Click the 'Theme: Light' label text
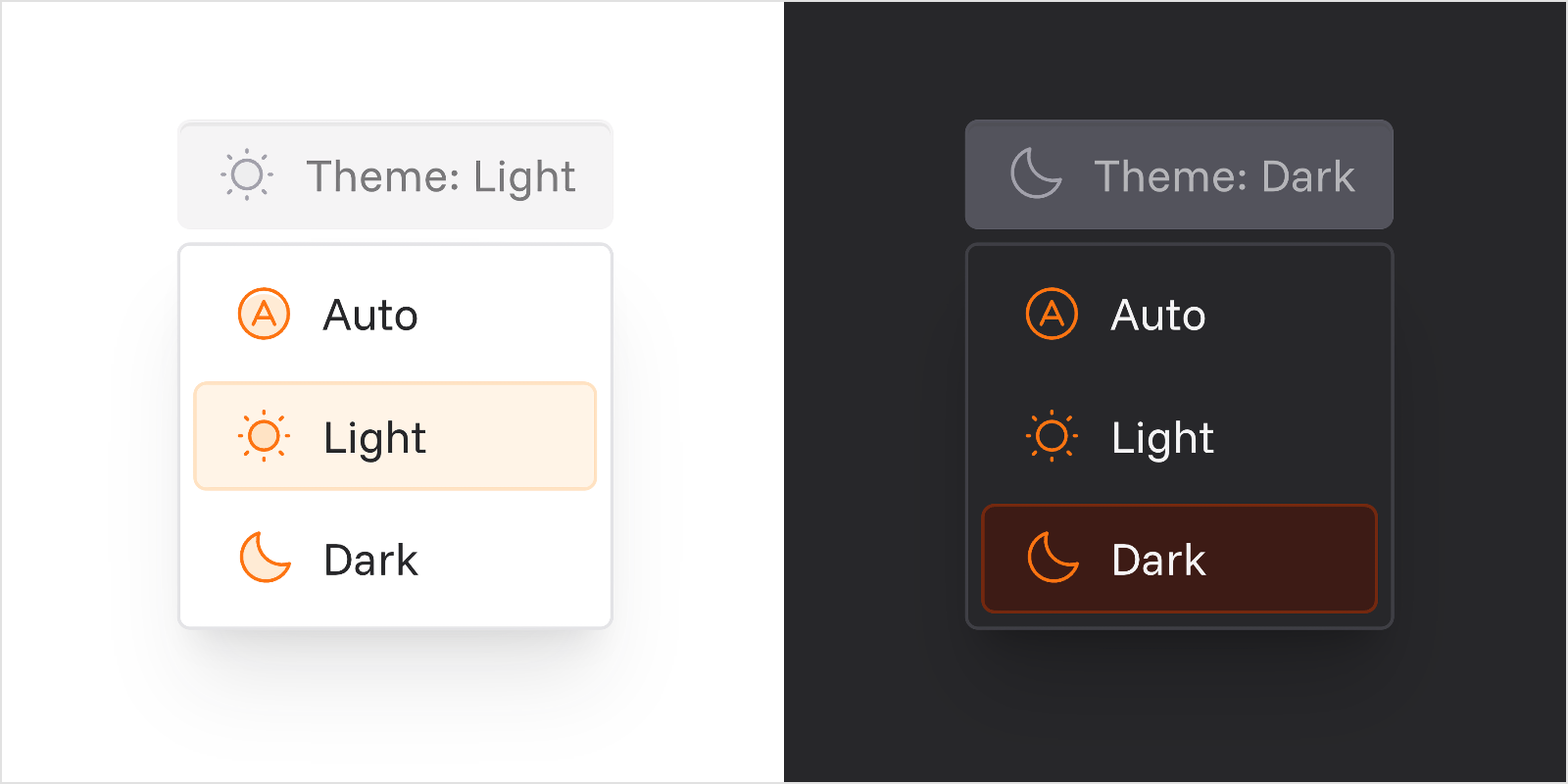 click(x=441, y=177)
